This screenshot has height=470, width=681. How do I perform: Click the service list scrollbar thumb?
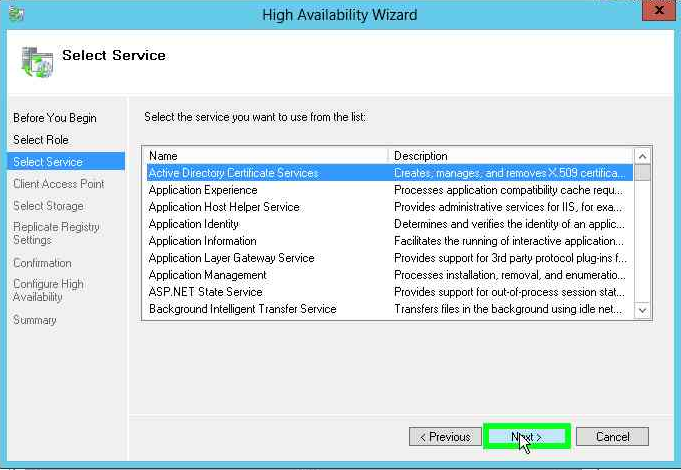pos(642,172)
